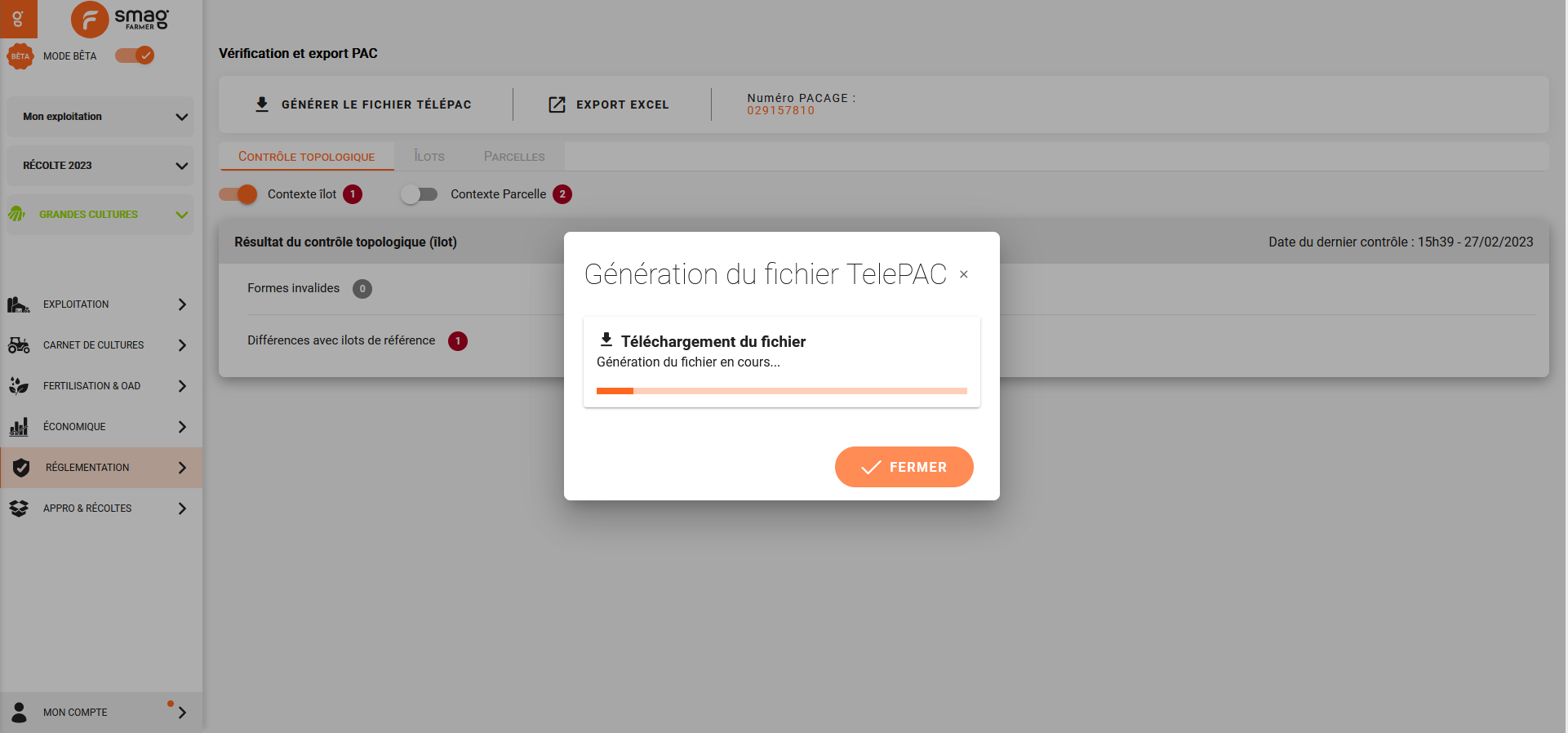Click the Appro & Récoltes icon

19,509
